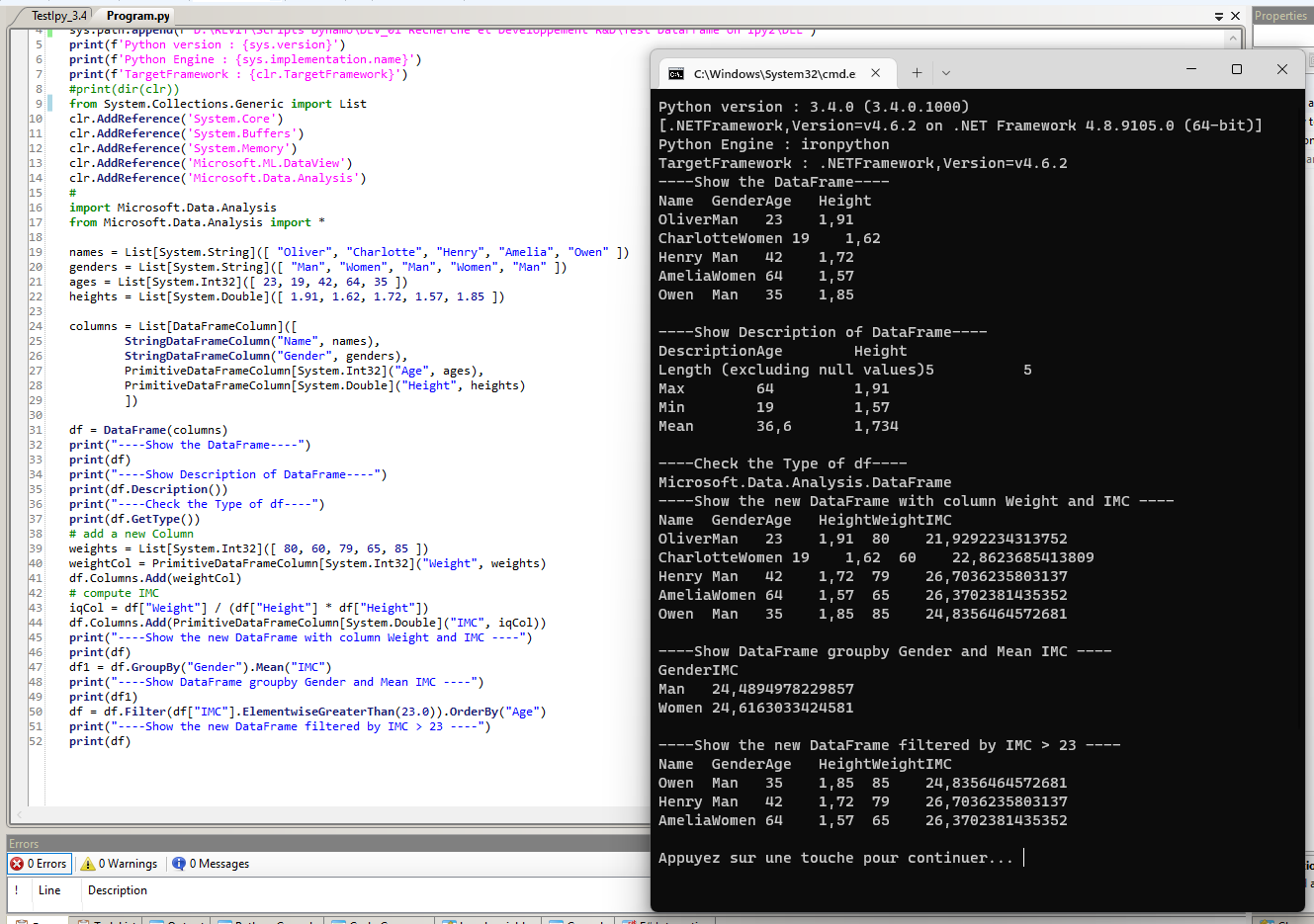The image size is (1314, 924).
Task: Select the Program.py editor tab
Action: (137, 16)
